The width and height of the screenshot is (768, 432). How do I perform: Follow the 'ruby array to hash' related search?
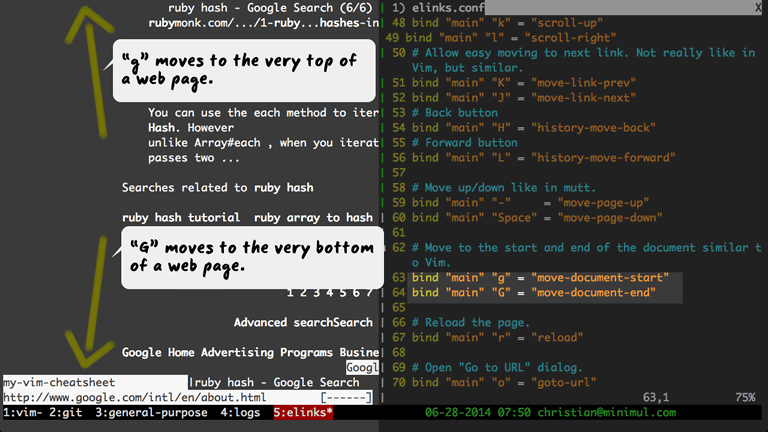(313, 217)
